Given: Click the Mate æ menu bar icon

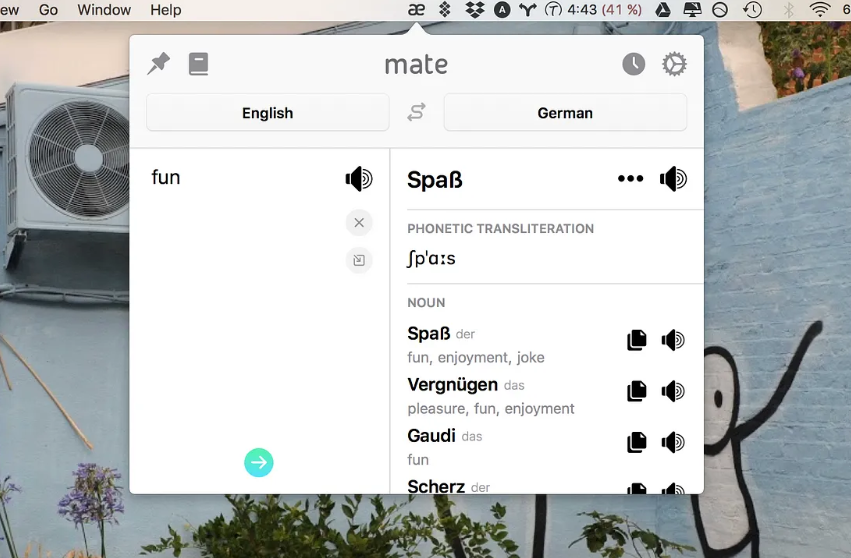Looking at the screenshot, I should coord(416,10).
